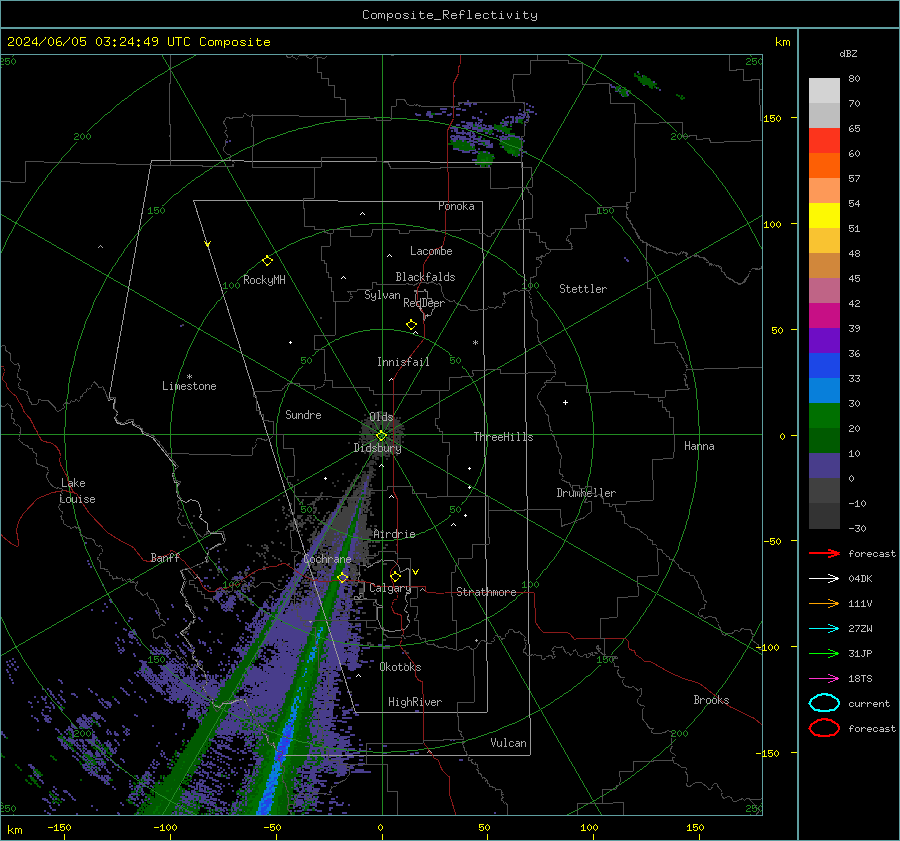Select the magenta 39-42 dBZ color swatch
Viewport: 900px width, 841px height.
(x=824, y=316)
